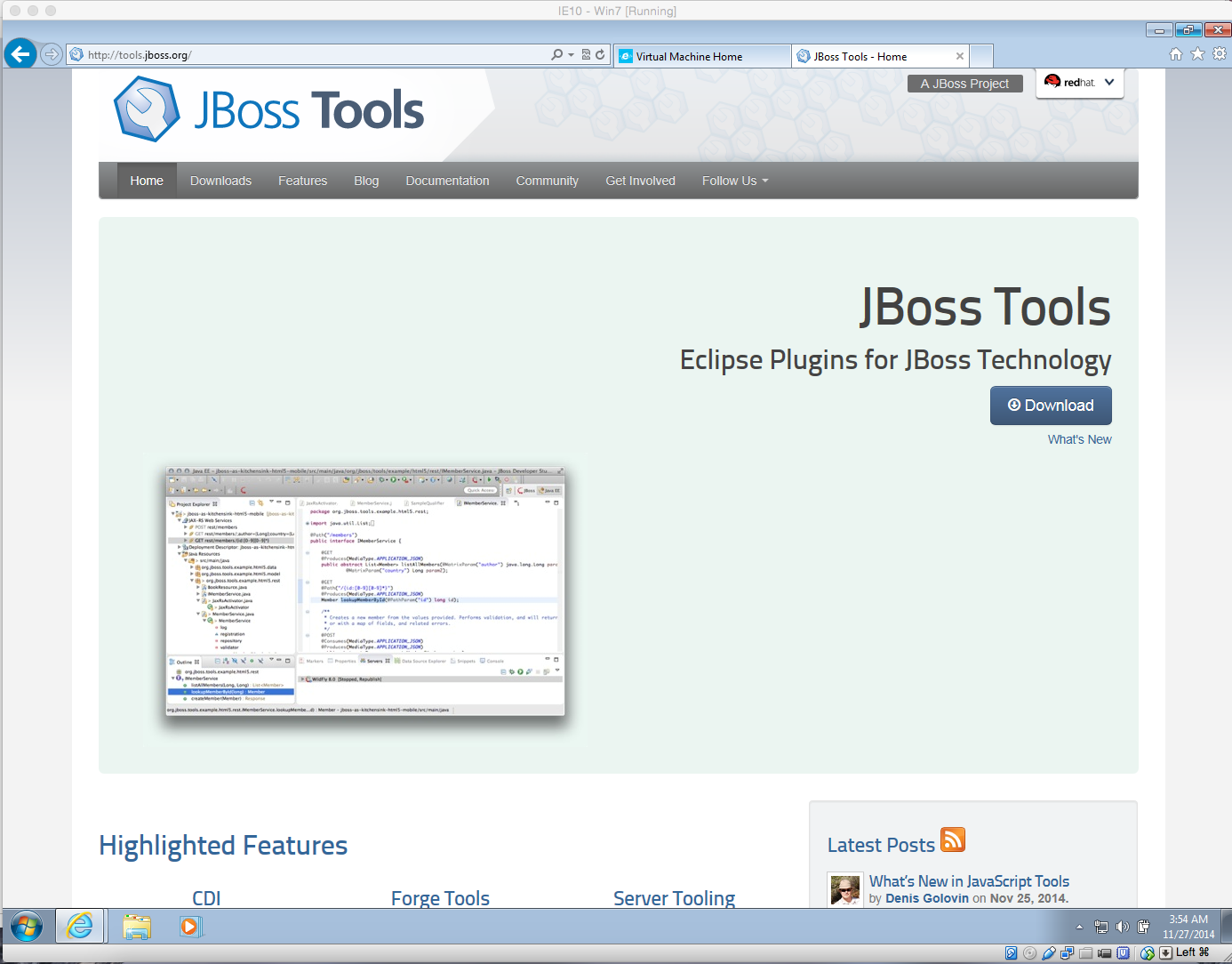Click the VirtualBox network adapters indicator

tap(1068, 953)
